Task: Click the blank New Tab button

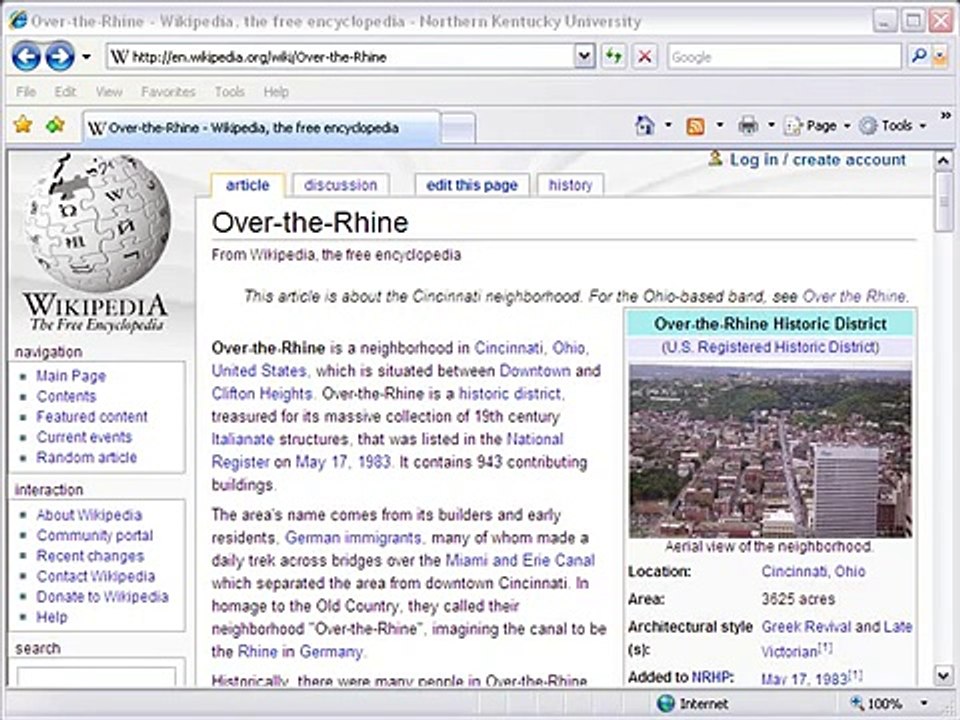Action: (x=458, y=129)
